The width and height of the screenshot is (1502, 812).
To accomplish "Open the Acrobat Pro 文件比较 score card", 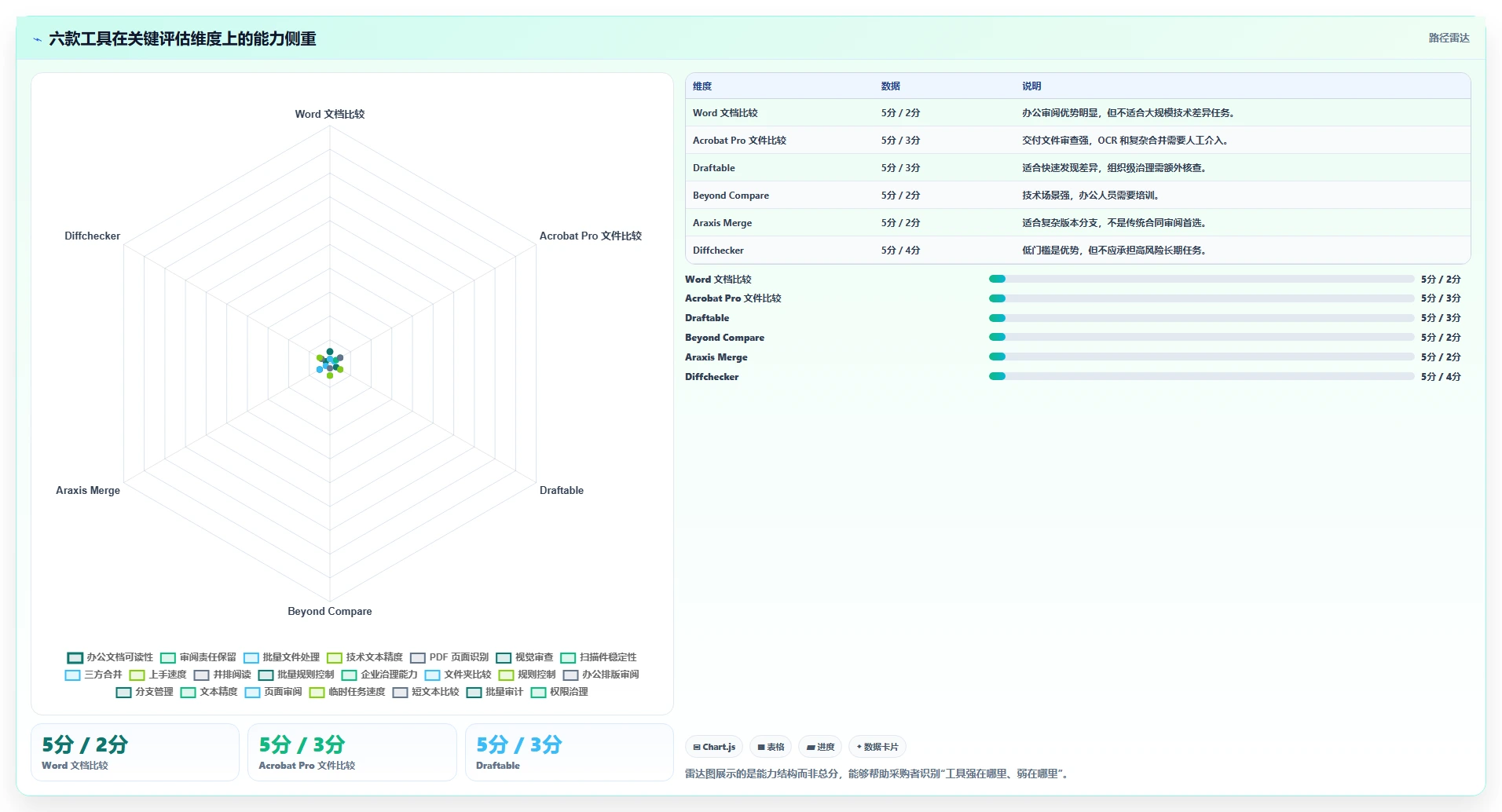I will (352, 752).
